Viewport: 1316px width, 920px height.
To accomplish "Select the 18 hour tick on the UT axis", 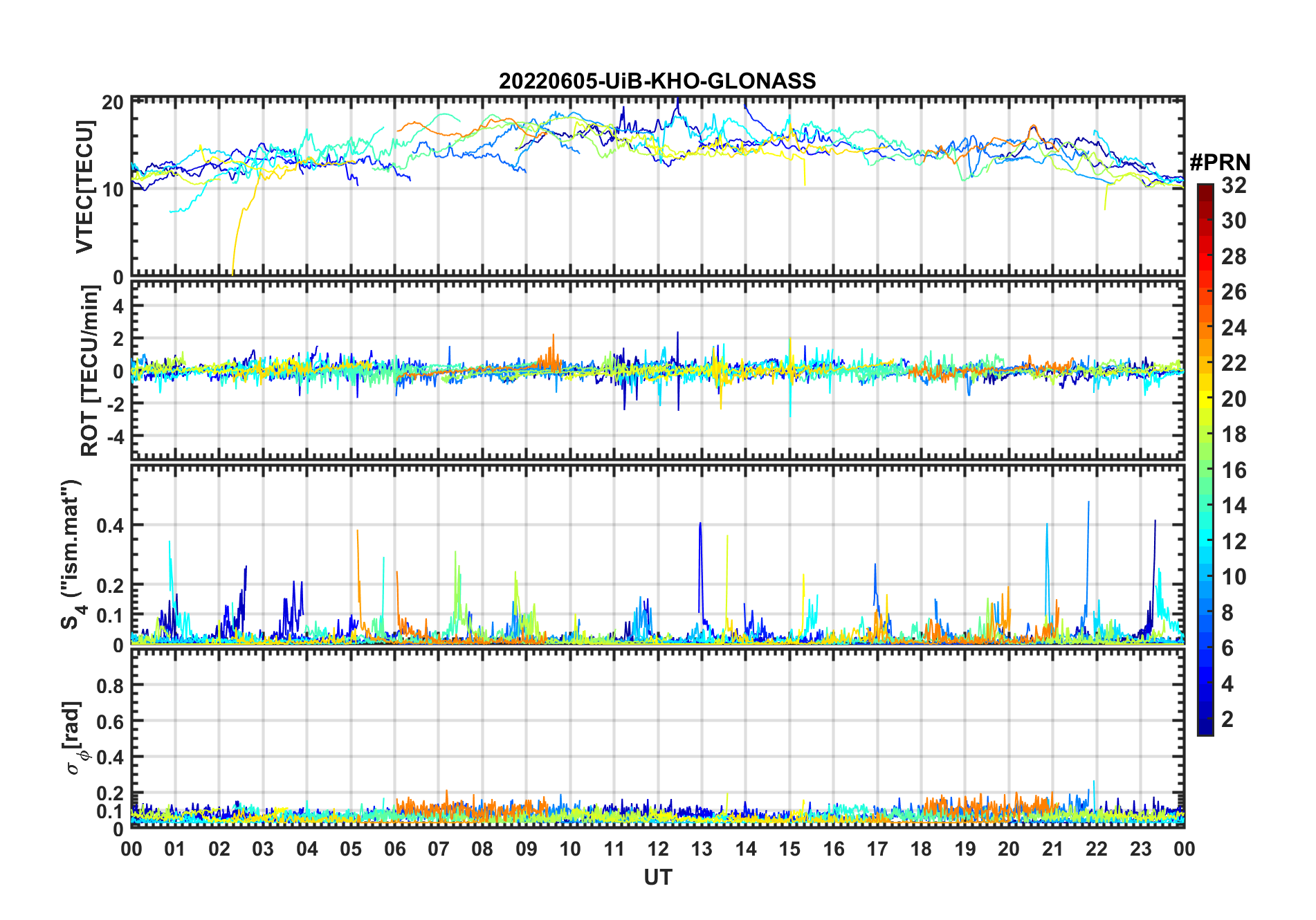I will [x=921, y=849].
